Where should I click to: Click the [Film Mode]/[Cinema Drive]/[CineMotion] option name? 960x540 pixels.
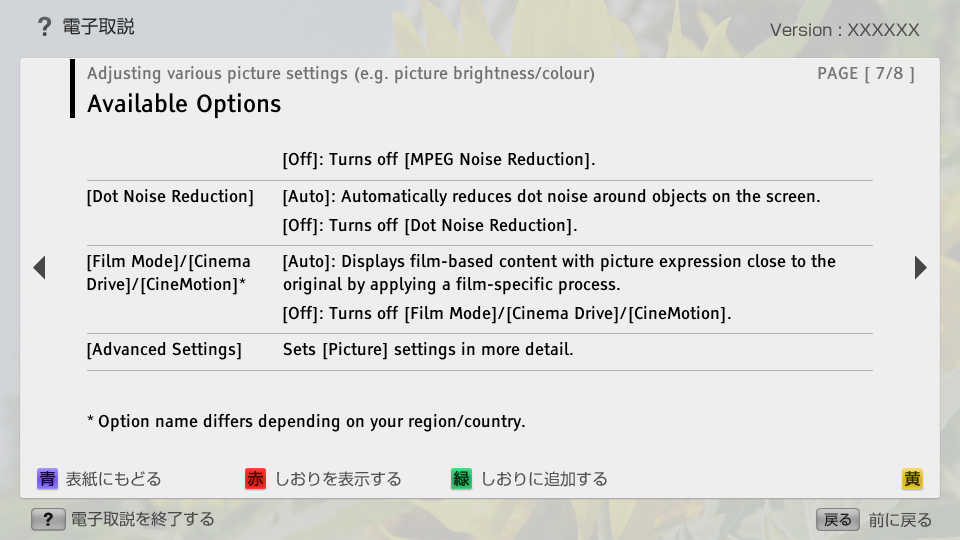point(168,273)
